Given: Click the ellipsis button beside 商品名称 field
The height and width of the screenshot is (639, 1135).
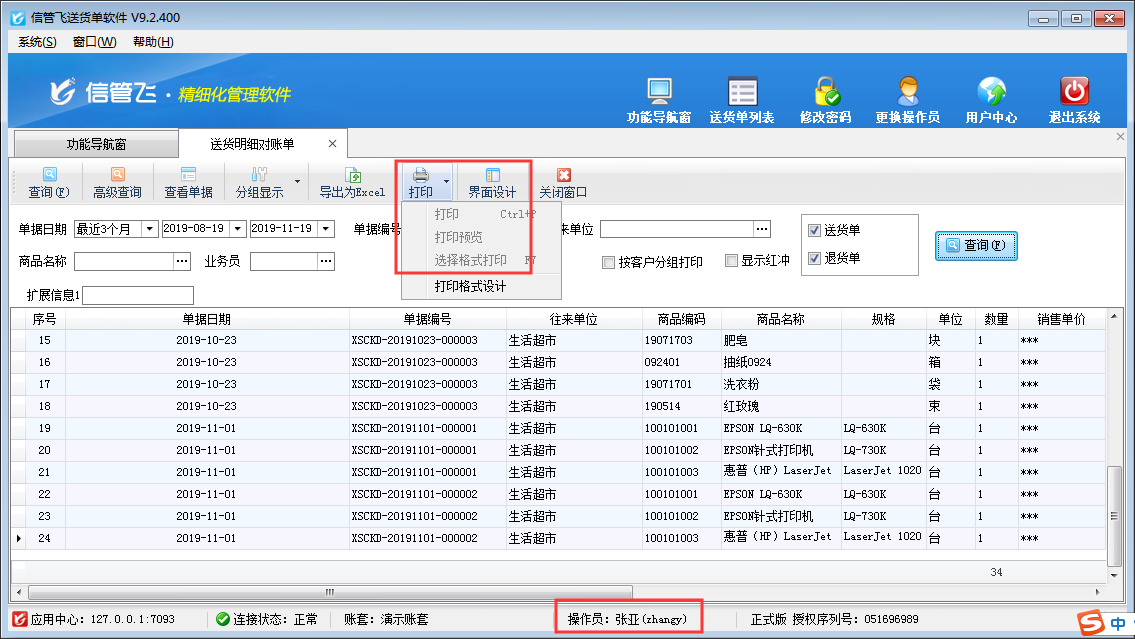Looking at the screenshot, I should pyautogui.click(x=181, y=261).
